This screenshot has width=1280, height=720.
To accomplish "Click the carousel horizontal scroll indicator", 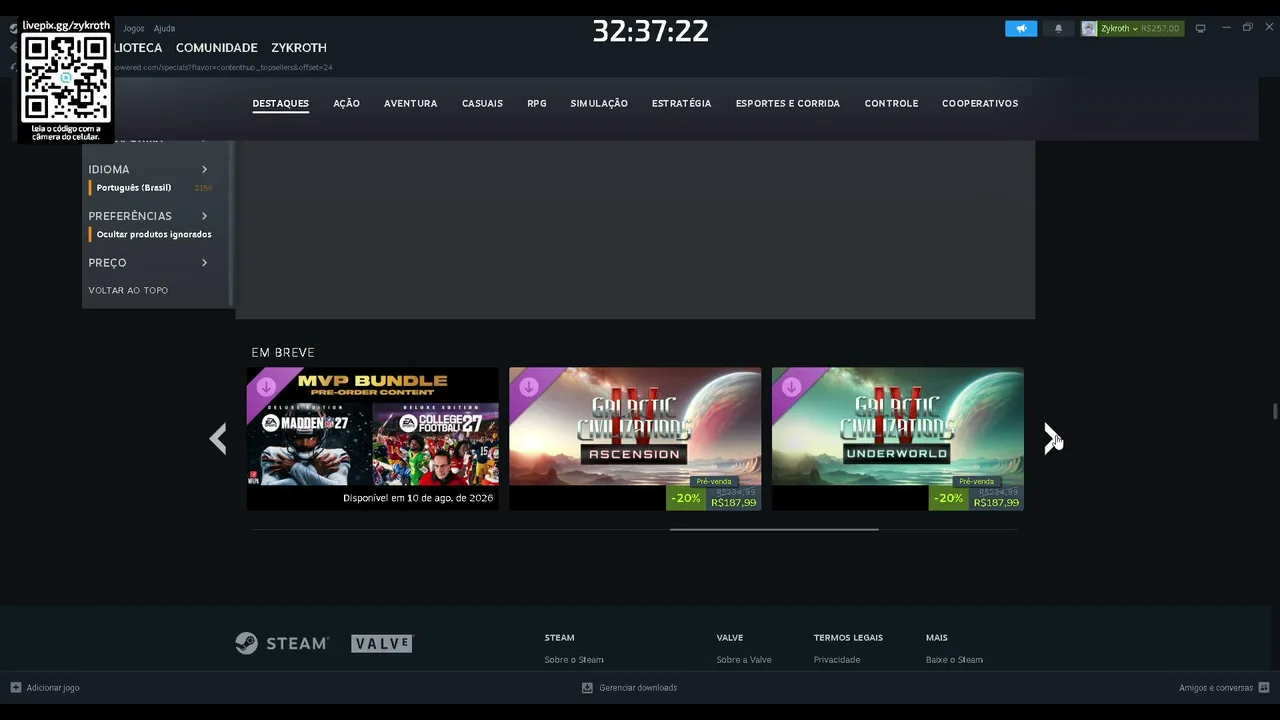I will [774, 529].
